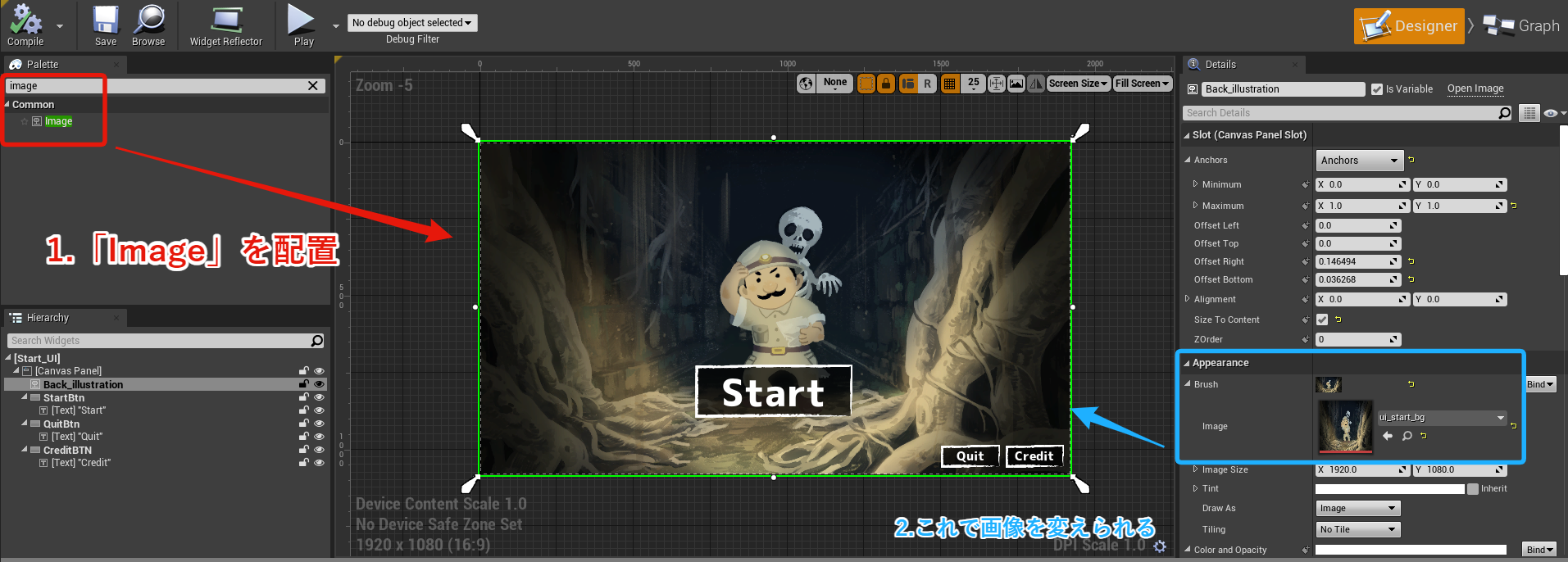
Task: Toggle Size To Content checkbox
Action: [1322, 320]
